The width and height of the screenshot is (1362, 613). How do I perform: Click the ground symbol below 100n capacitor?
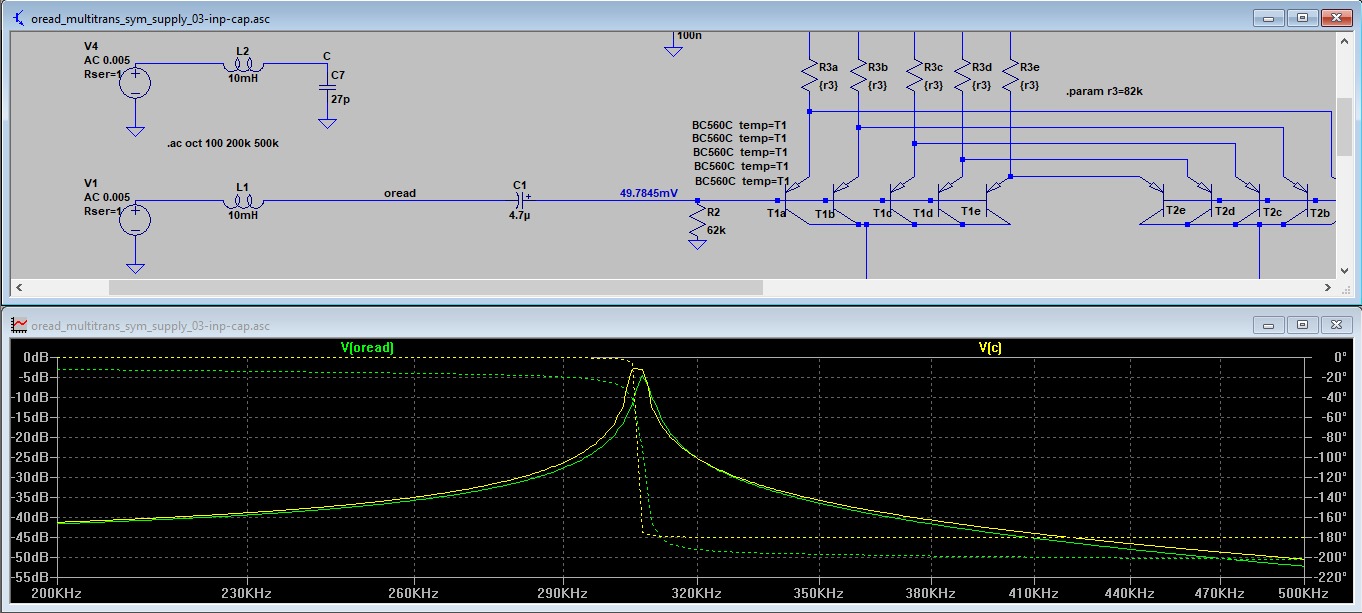click(674, 49)
